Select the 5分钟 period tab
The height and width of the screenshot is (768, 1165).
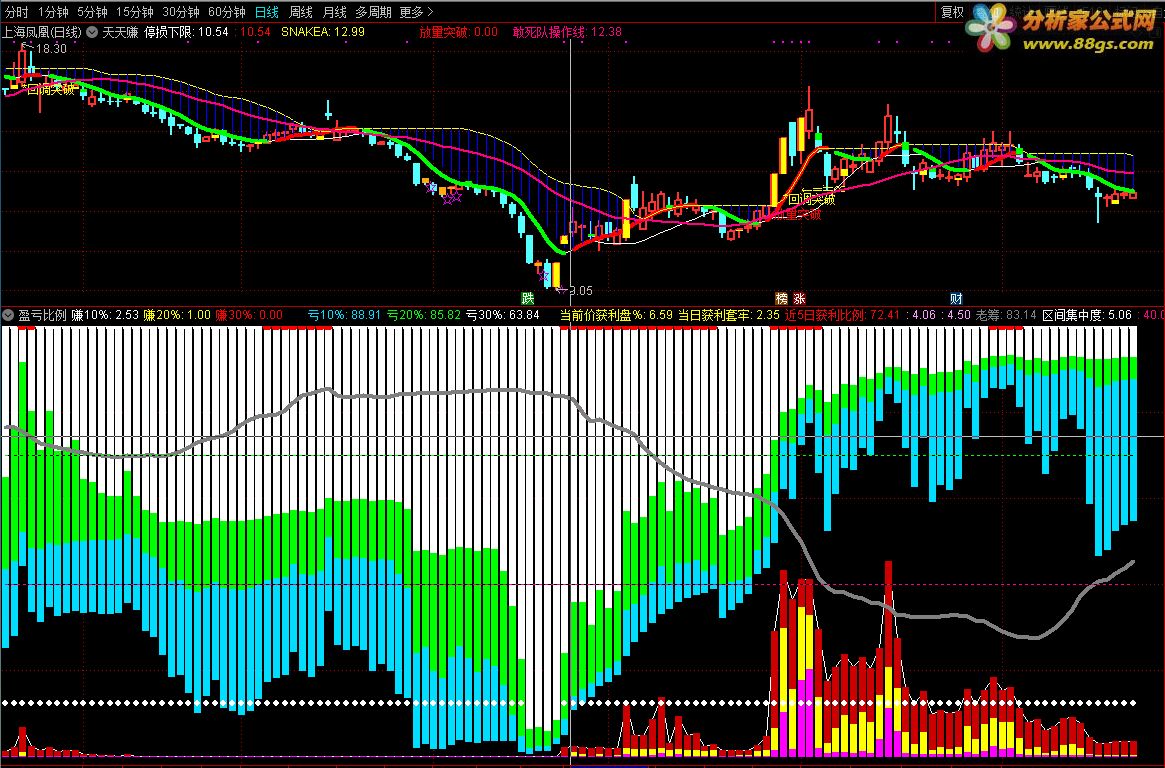[x=92, y=12]
